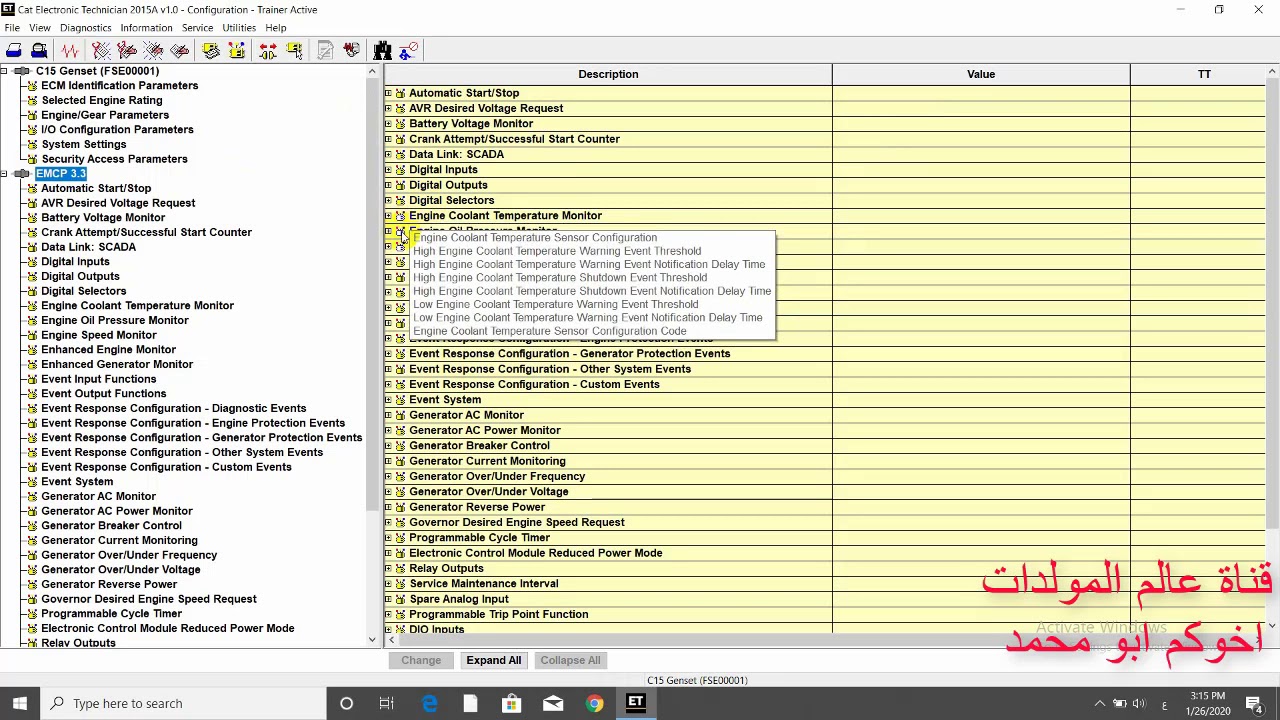Viewport: 1280px width, 720px height.
Task: Open the Information menu
Action: click(146, 28)
